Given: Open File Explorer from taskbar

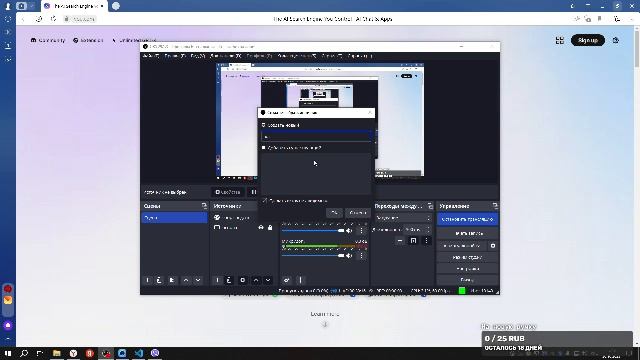Looking at the screenshot, I should click(57, 353).
